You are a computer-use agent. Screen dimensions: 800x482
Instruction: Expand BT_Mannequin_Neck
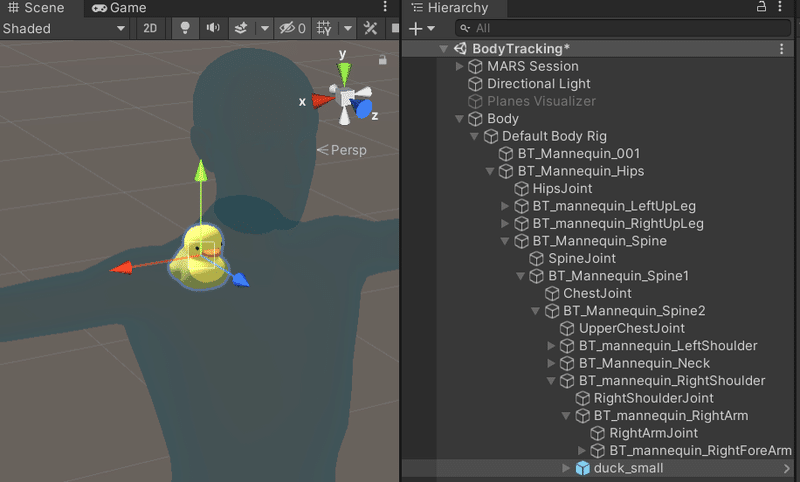click(x=551, y=363)
